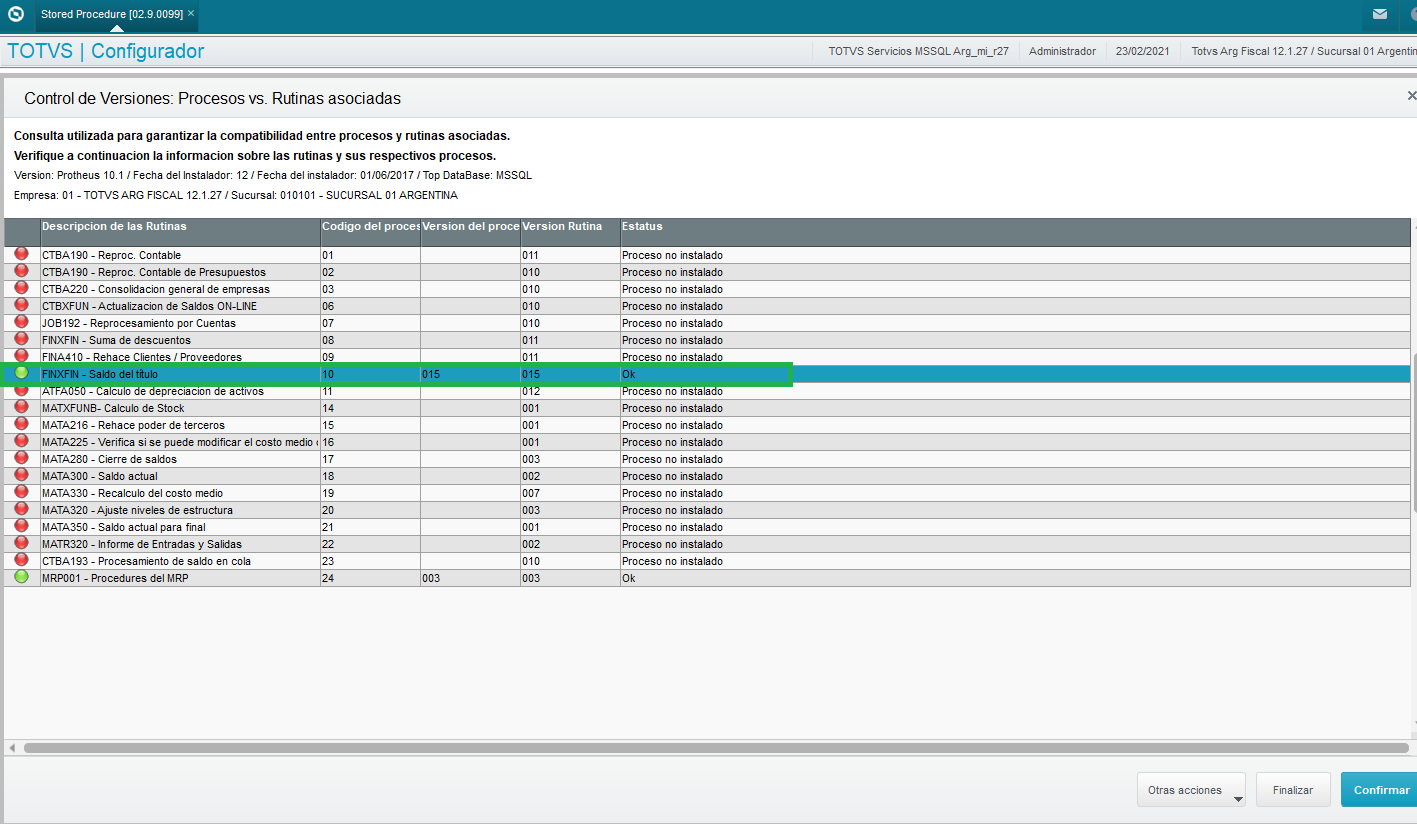Click the horizontal scrollbar thumb below the table
The width and height of the screenshot is (1417, 824).
716,748
